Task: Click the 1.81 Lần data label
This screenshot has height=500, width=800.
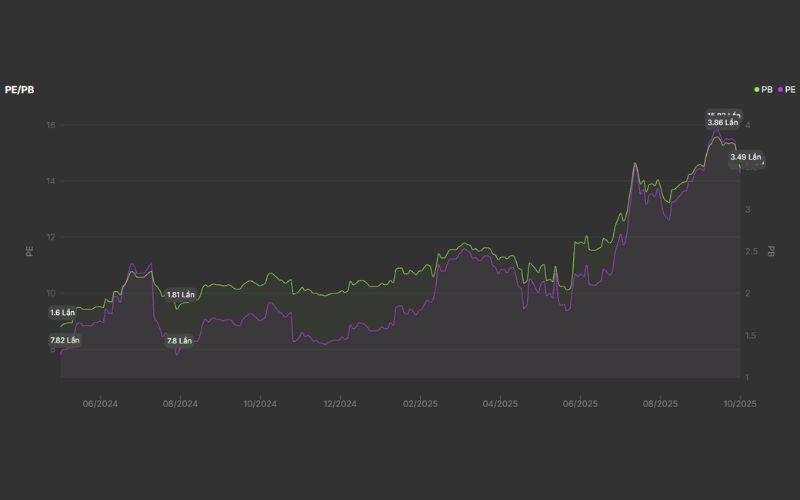Action: click(181, 295)
